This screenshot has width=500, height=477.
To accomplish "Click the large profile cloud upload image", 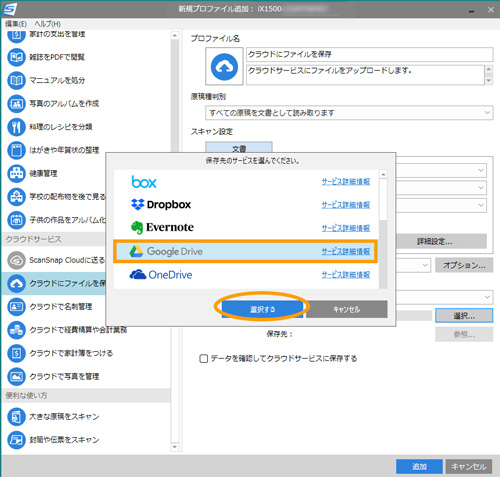I will point(224,66).
